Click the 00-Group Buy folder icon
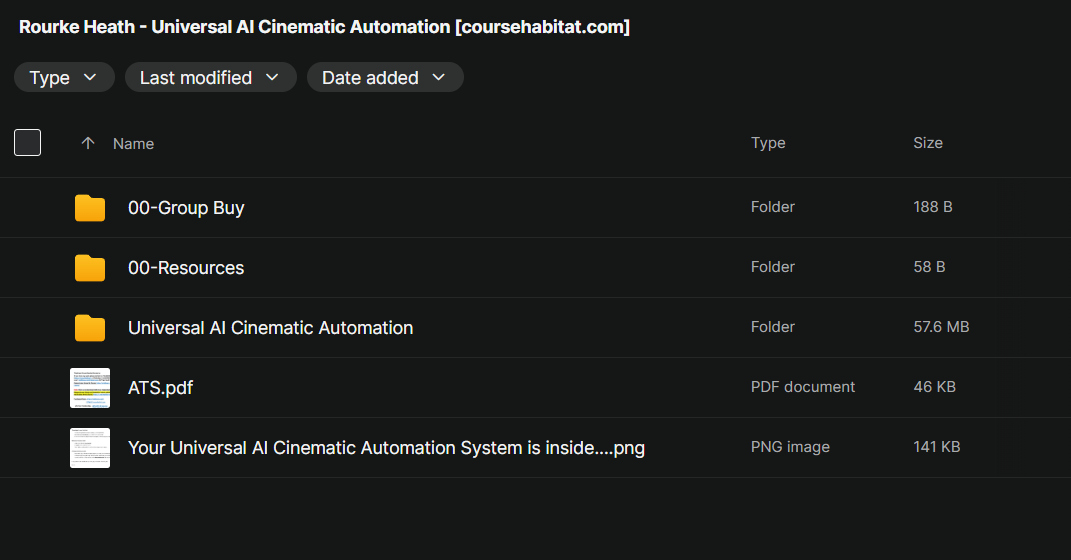The image size is (1071, 560). 89,208
